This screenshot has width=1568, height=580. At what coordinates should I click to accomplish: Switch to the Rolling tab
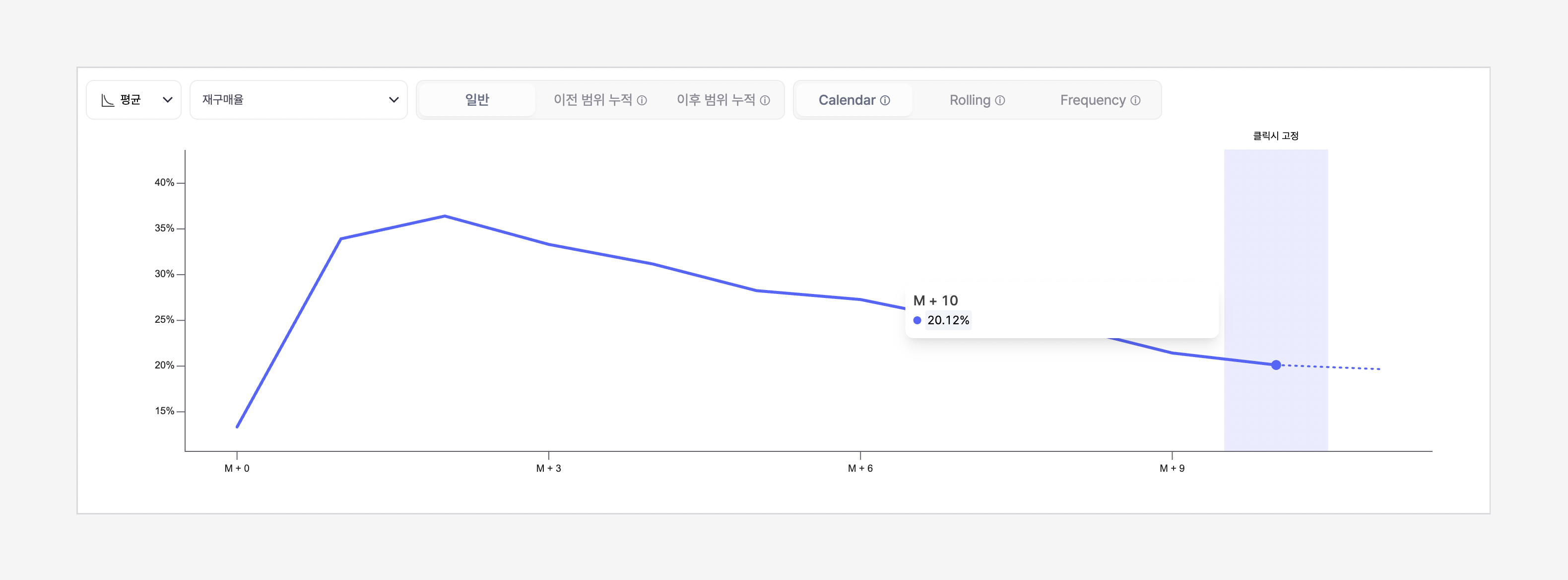click(970, 100)
